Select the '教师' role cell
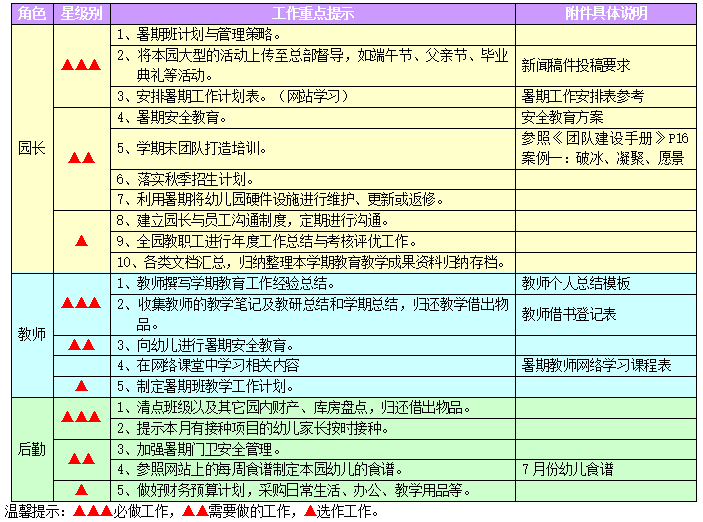Screen dimensions: 703x522 coord(32,335)
